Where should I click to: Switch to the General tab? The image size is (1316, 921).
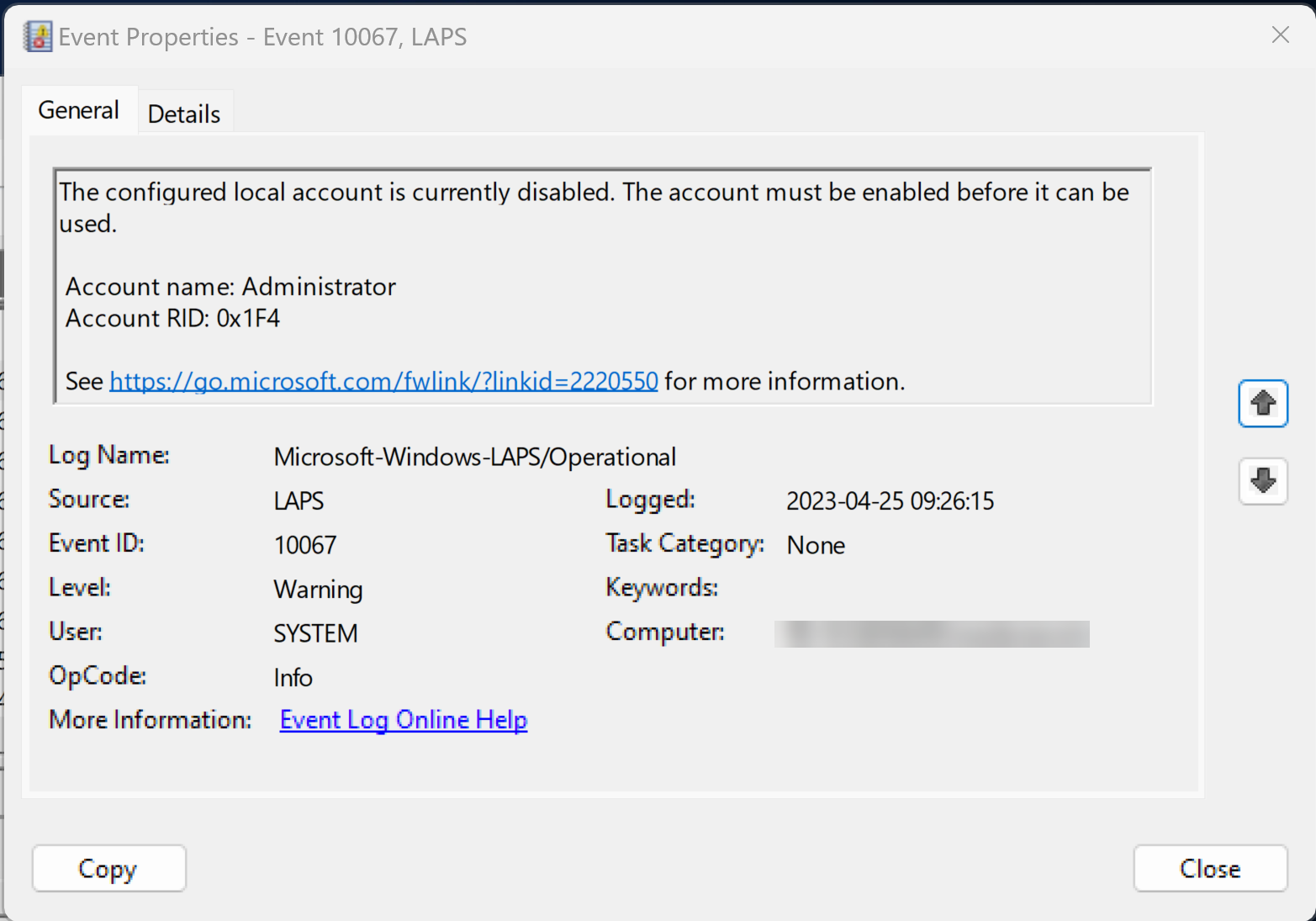point(79,110)
